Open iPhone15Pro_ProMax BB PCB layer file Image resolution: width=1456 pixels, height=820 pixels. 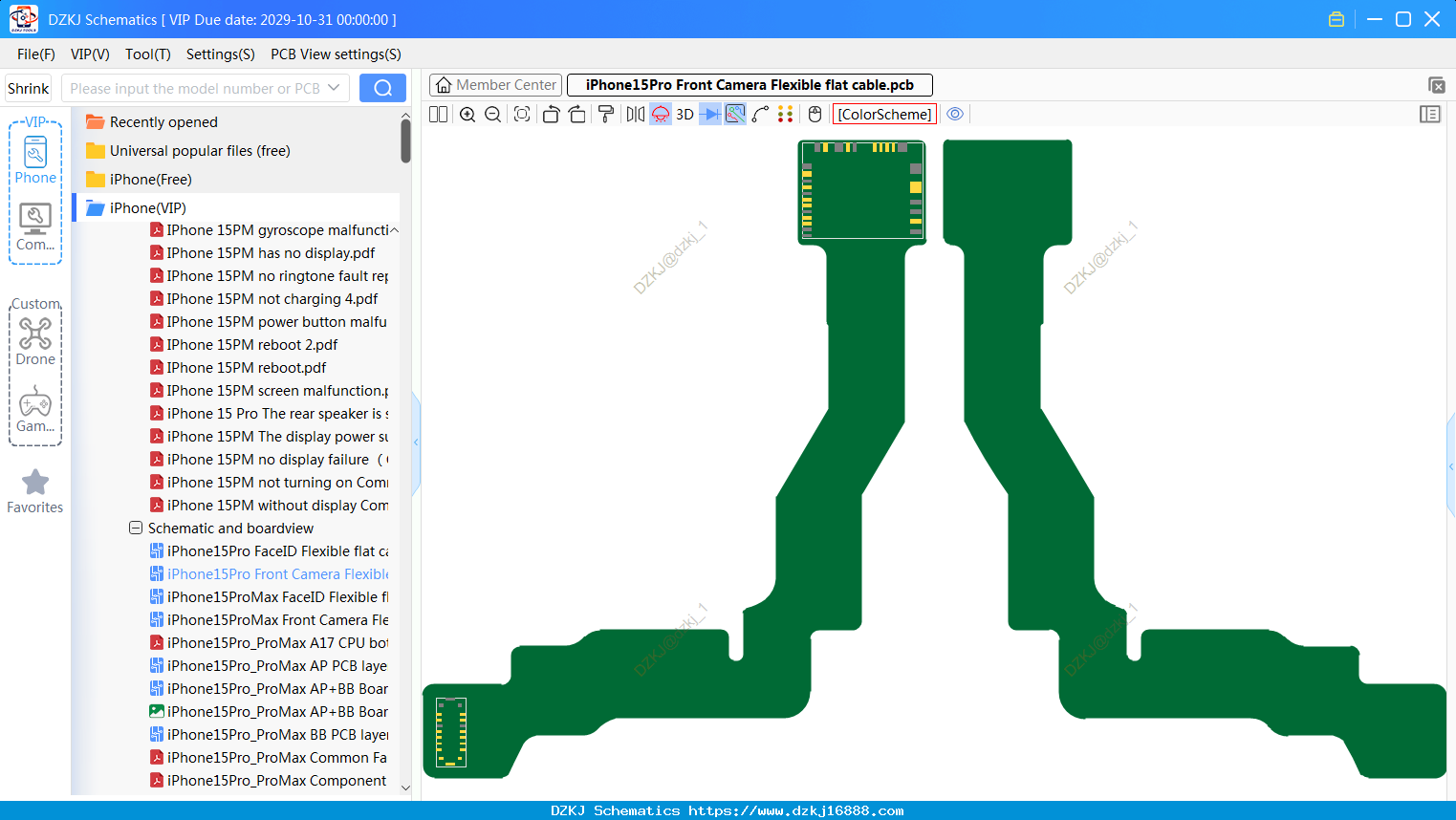point(269,735)
